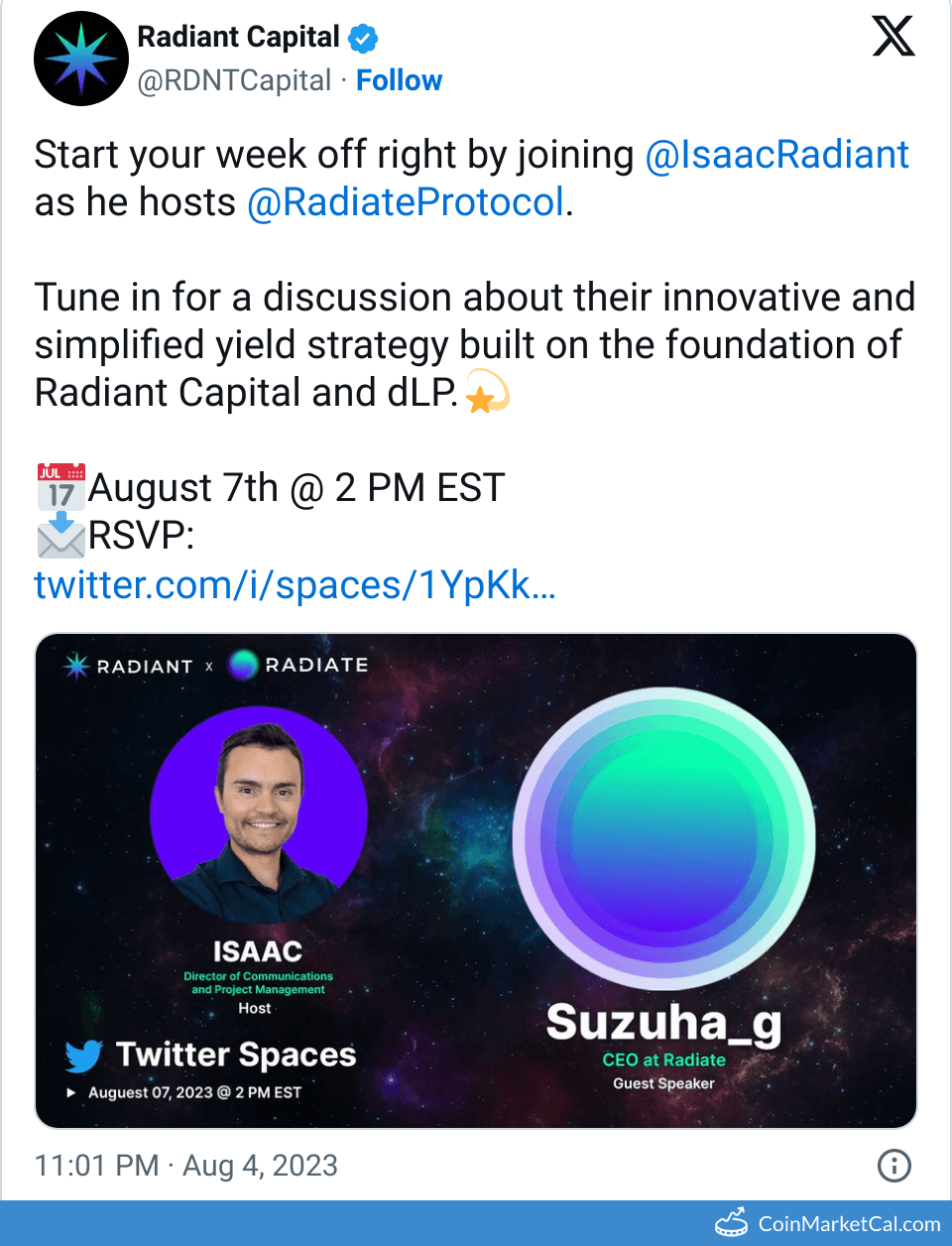Open the twitter.com/i/spaces RSVP link
This screenshot has height=1246, width=952.
(295, 585)
